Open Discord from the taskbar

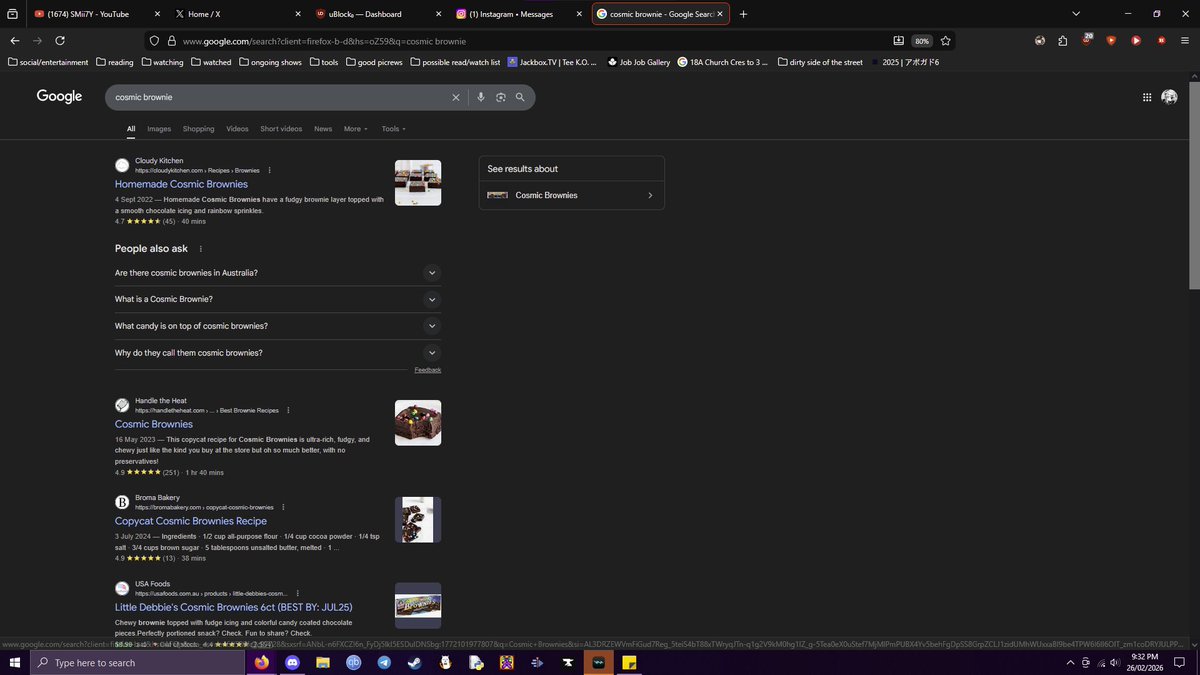pos(292,663)
